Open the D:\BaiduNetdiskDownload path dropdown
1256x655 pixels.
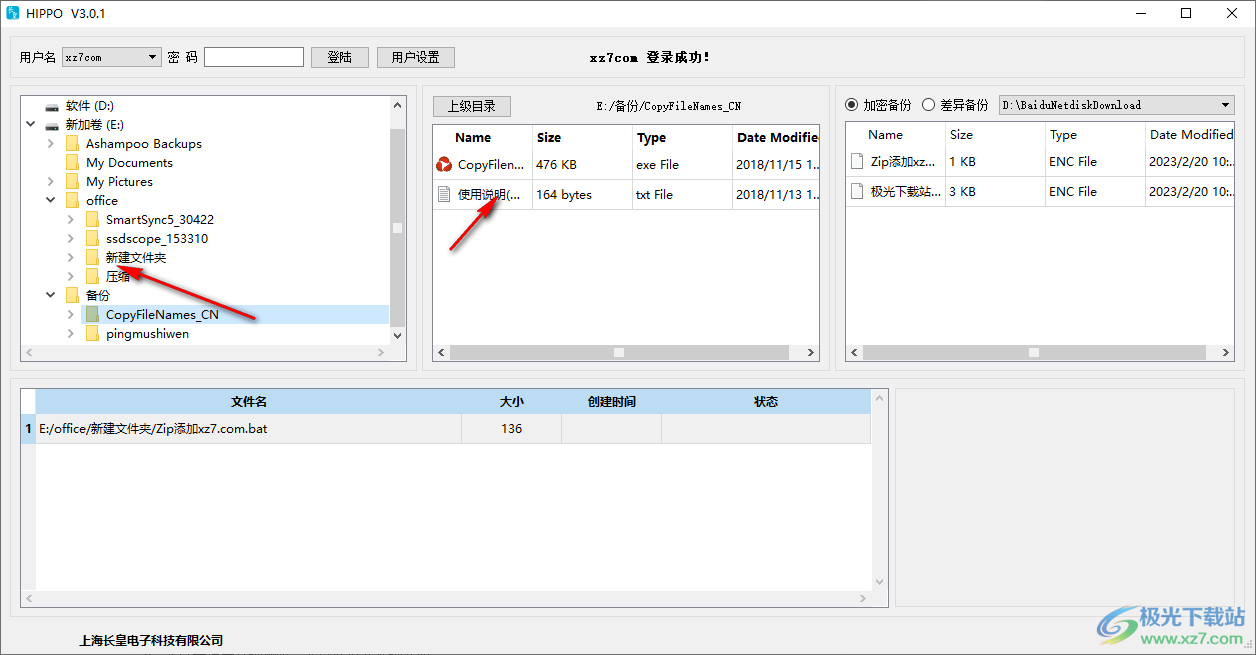coord(1117,105)
